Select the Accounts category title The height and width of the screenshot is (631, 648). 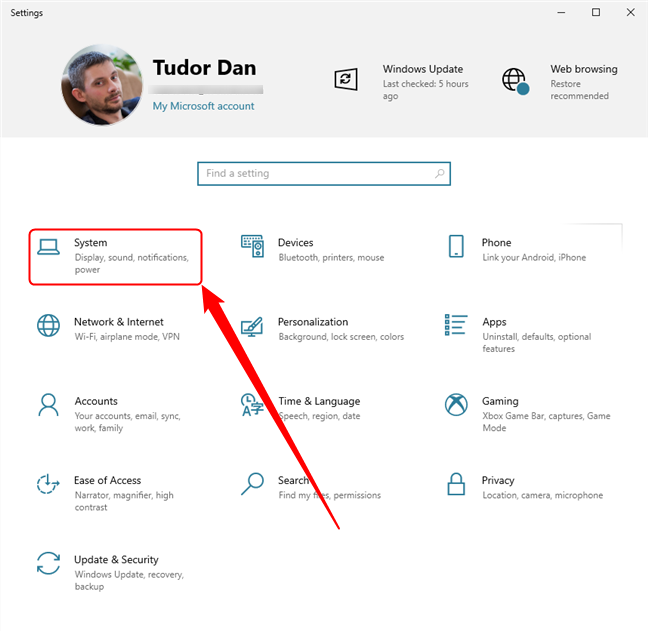point(96,401)
